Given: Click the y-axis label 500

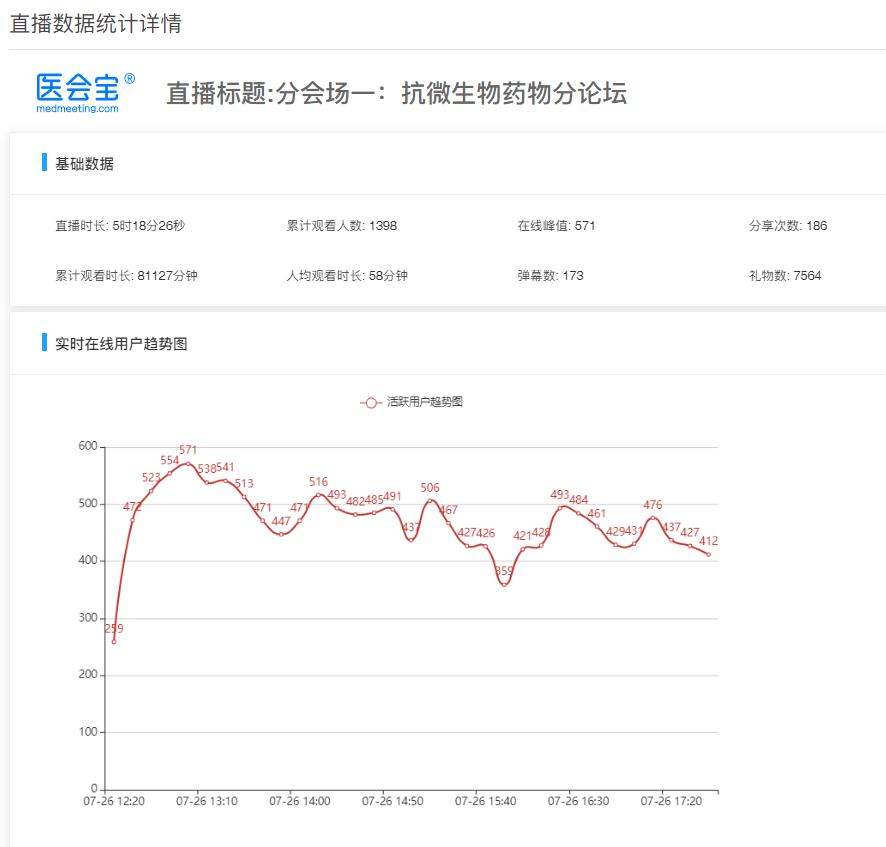Looking at the screenshot, I should 88,503.
